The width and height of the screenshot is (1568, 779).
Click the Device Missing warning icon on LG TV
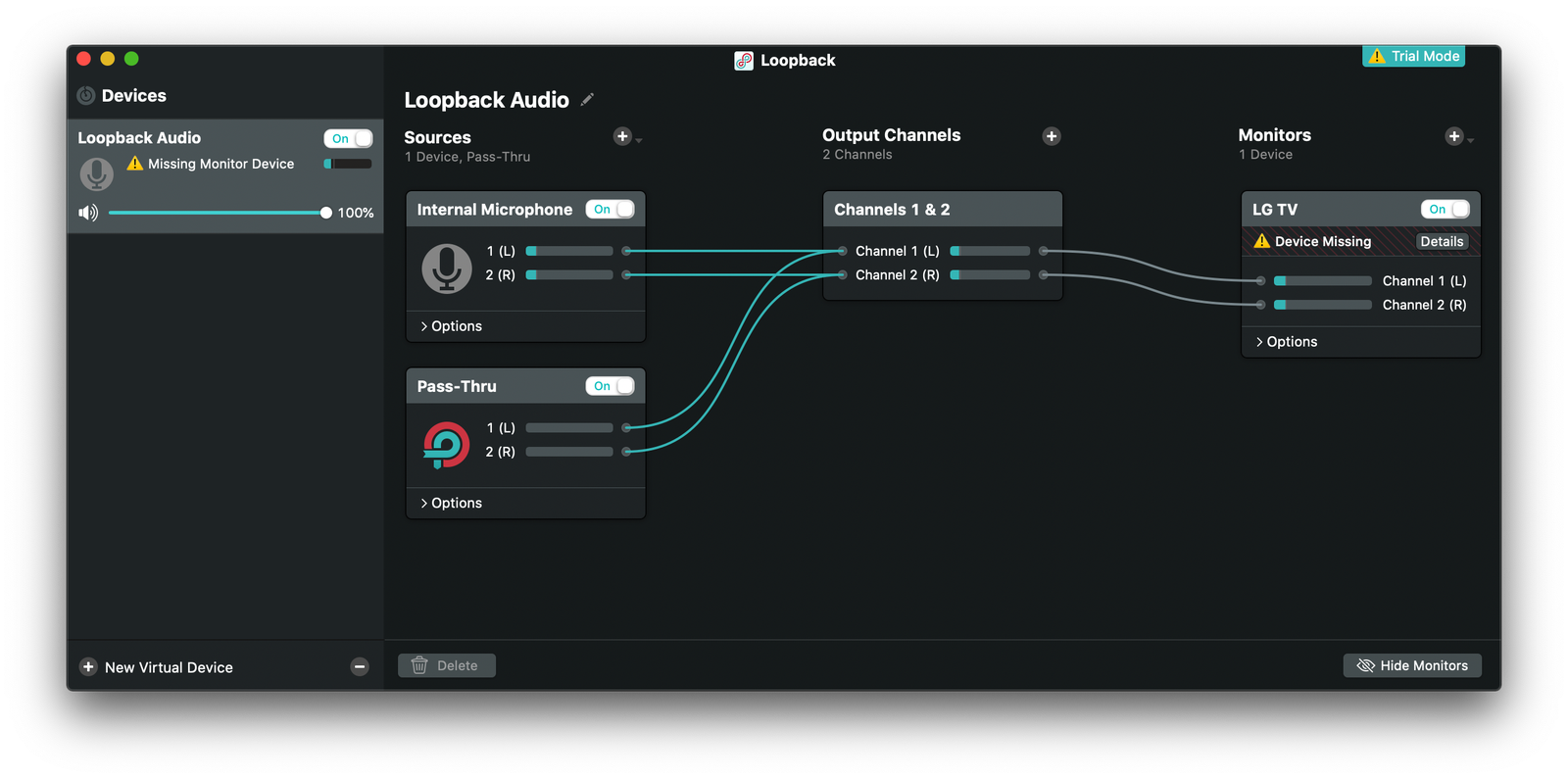(x=1262, y=241)
